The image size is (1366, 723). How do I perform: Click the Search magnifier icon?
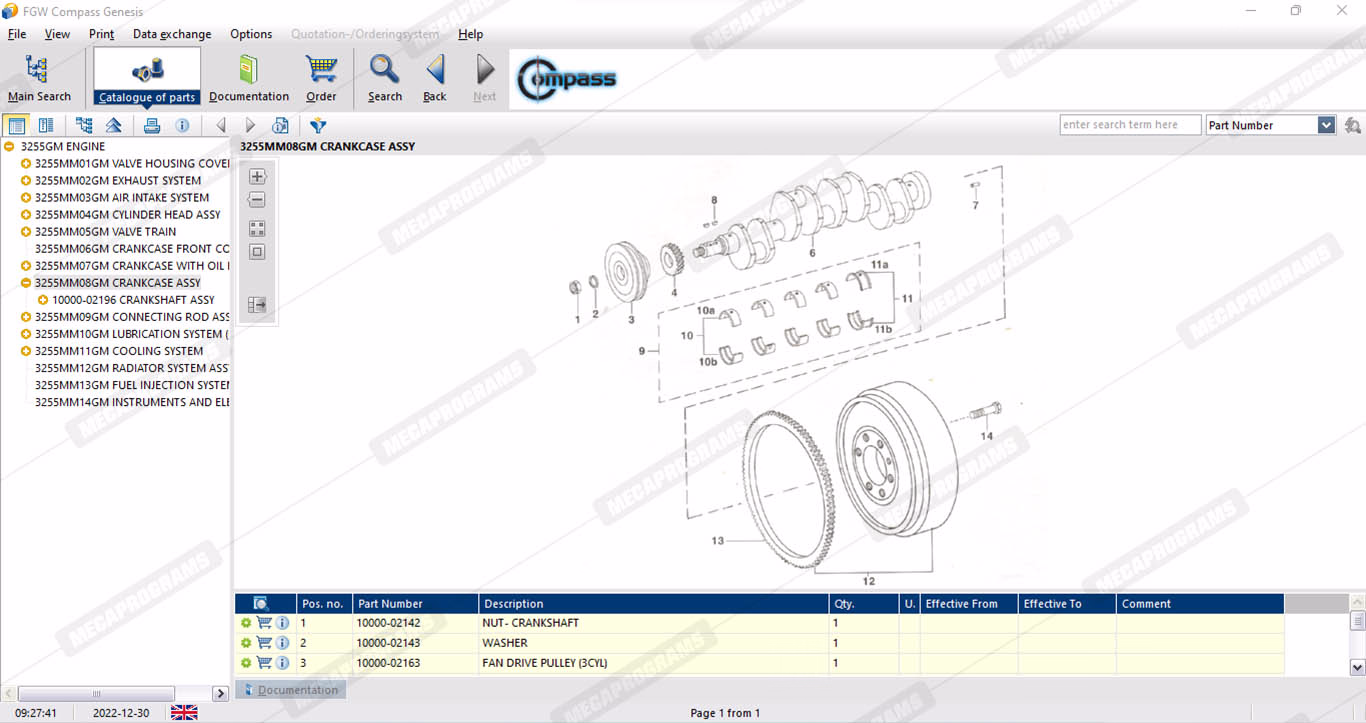click(385, 79)
